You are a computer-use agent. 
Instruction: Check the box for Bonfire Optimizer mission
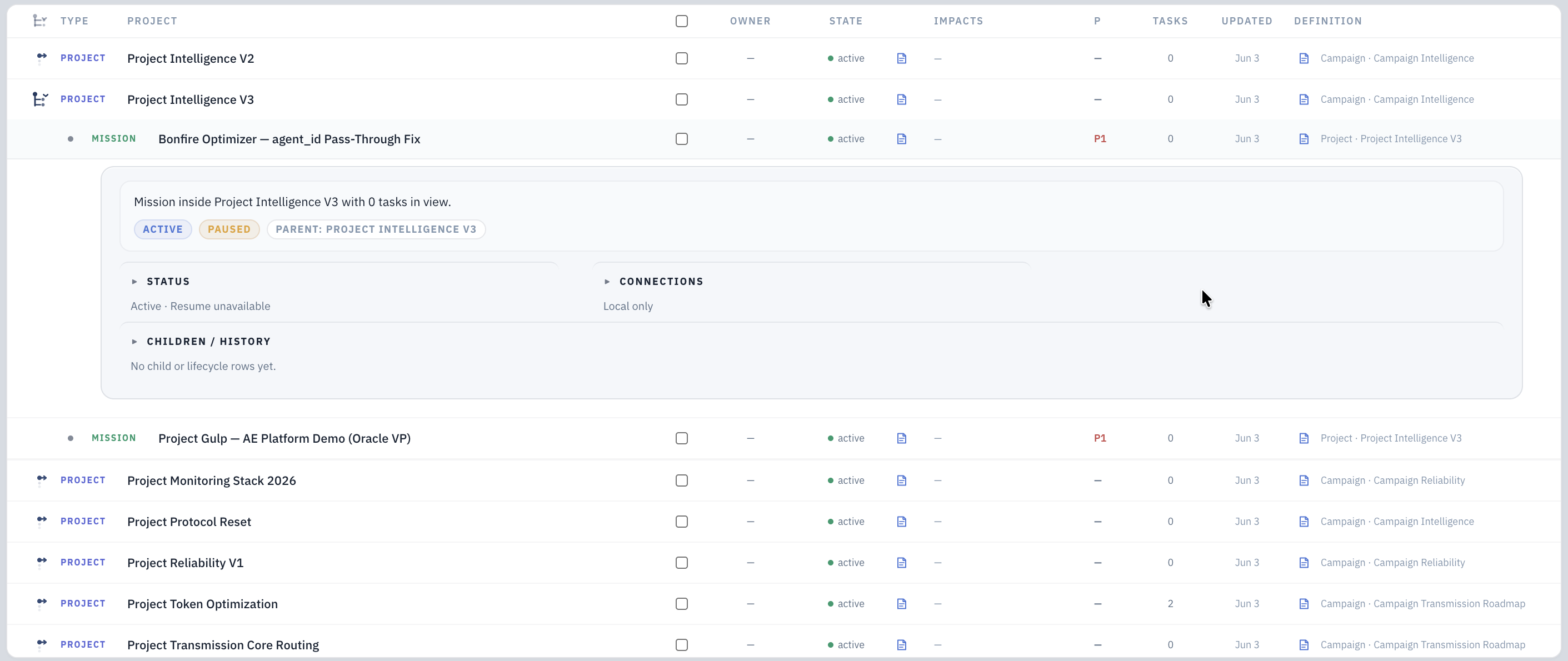pyautogui.click(x=682, y=139)
